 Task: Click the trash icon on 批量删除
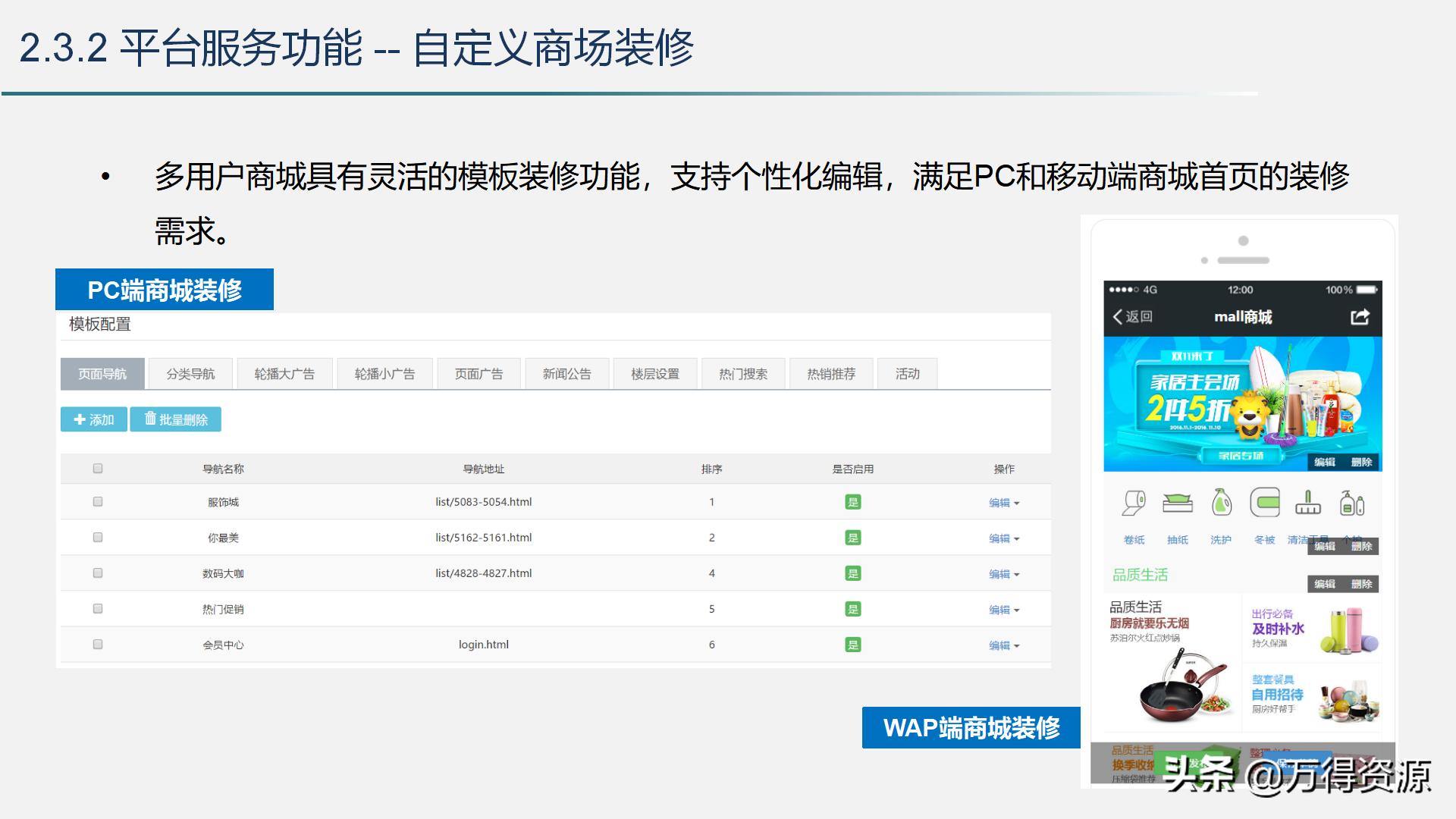150,419
